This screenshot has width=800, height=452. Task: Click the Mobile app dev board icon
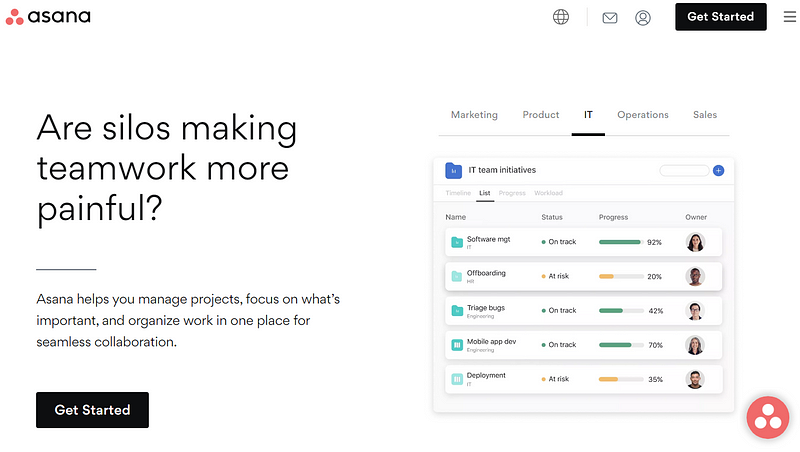point(457,345)
